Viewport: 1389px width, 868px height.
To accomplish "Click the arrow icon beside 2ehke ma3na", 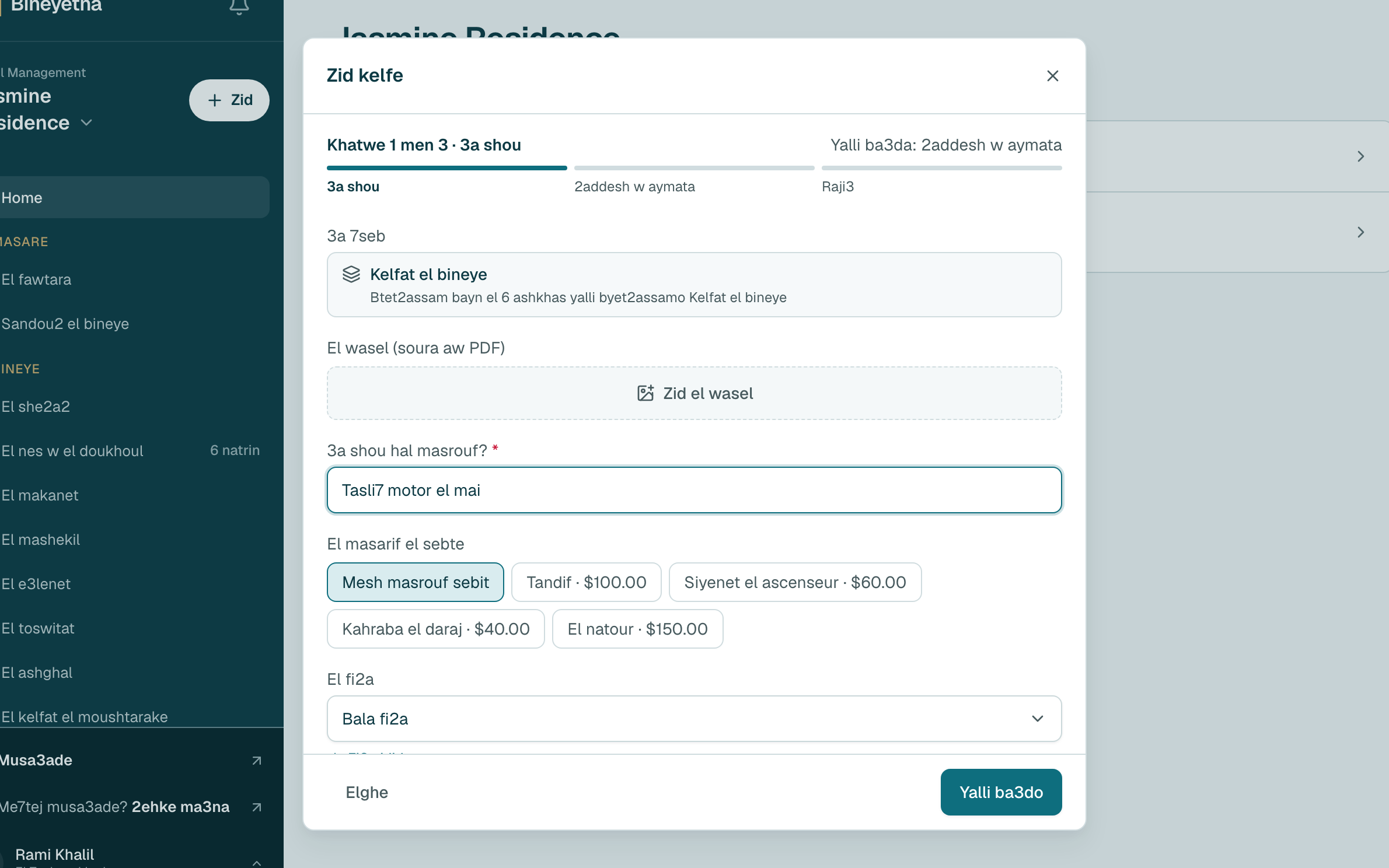I will click(257, 807).
